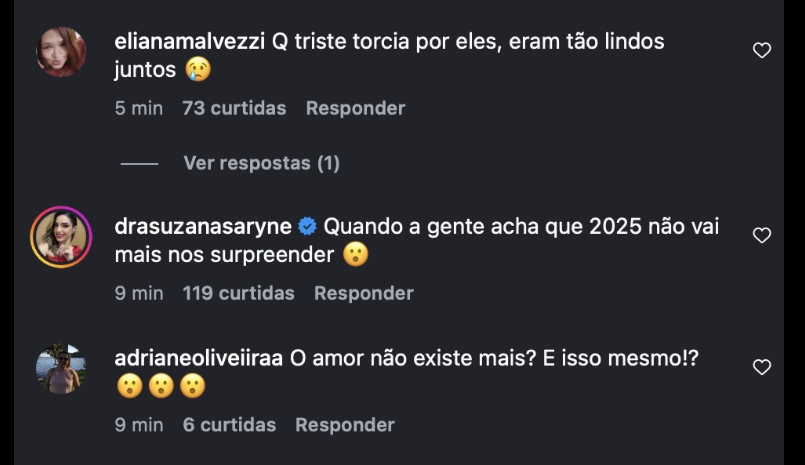This screenshot has width=805, height=465.
Task: Click the elianamalvezzi username
Action: [x=190, y=42]
